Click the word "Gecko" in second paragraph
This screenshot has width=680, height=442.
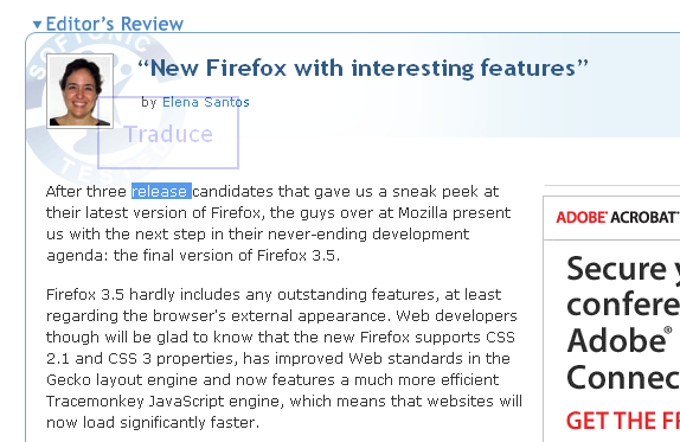tap(69, 380)
